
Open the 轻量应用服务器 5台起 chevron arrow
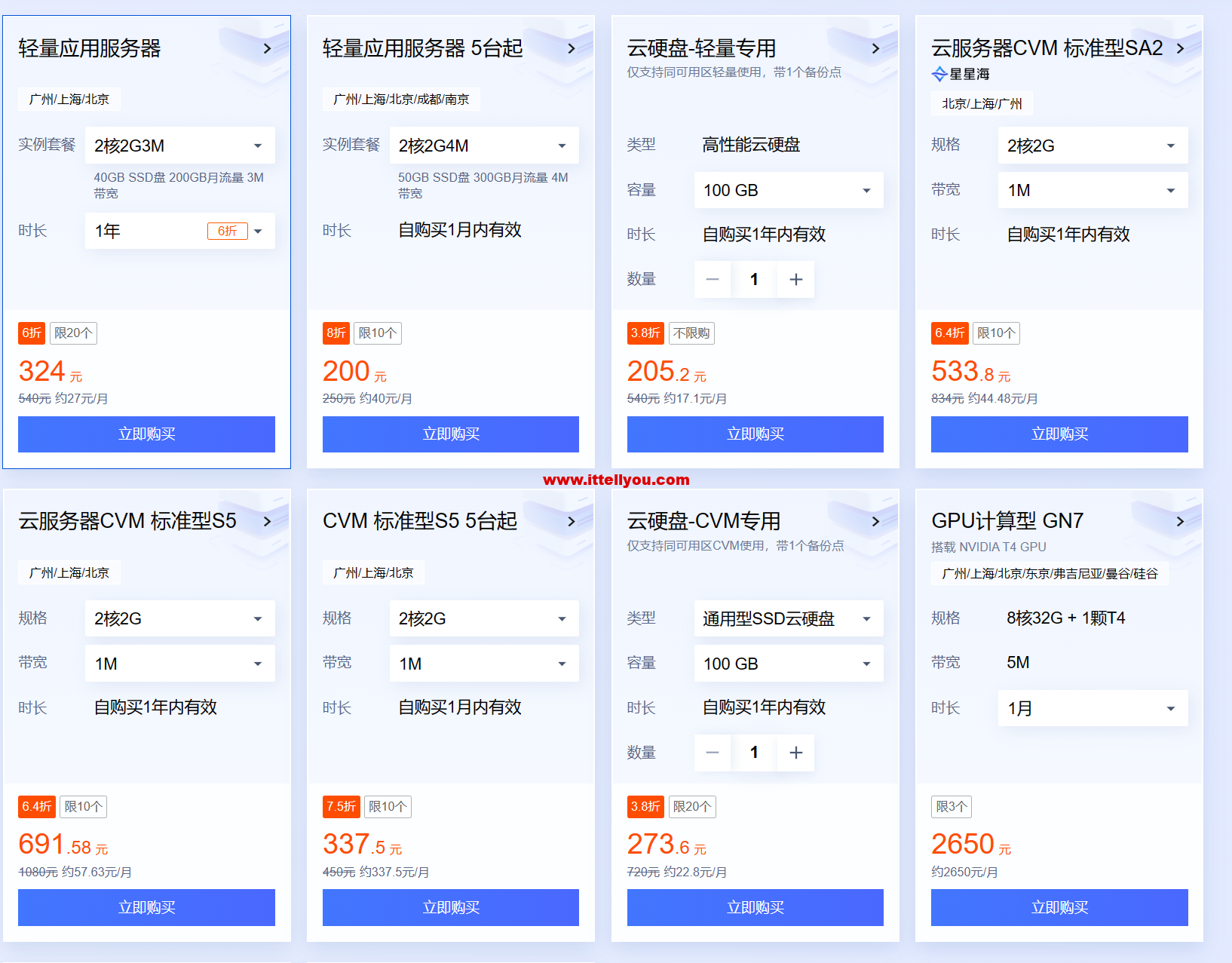click(x=572, y=48)
